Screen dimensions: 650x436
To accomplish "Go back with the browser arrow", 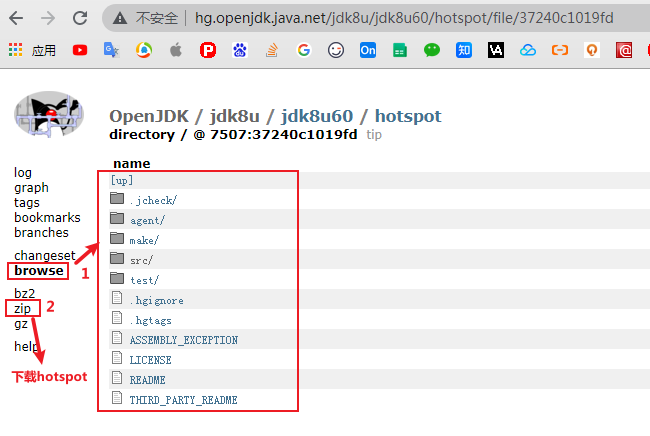I will 16,18.
